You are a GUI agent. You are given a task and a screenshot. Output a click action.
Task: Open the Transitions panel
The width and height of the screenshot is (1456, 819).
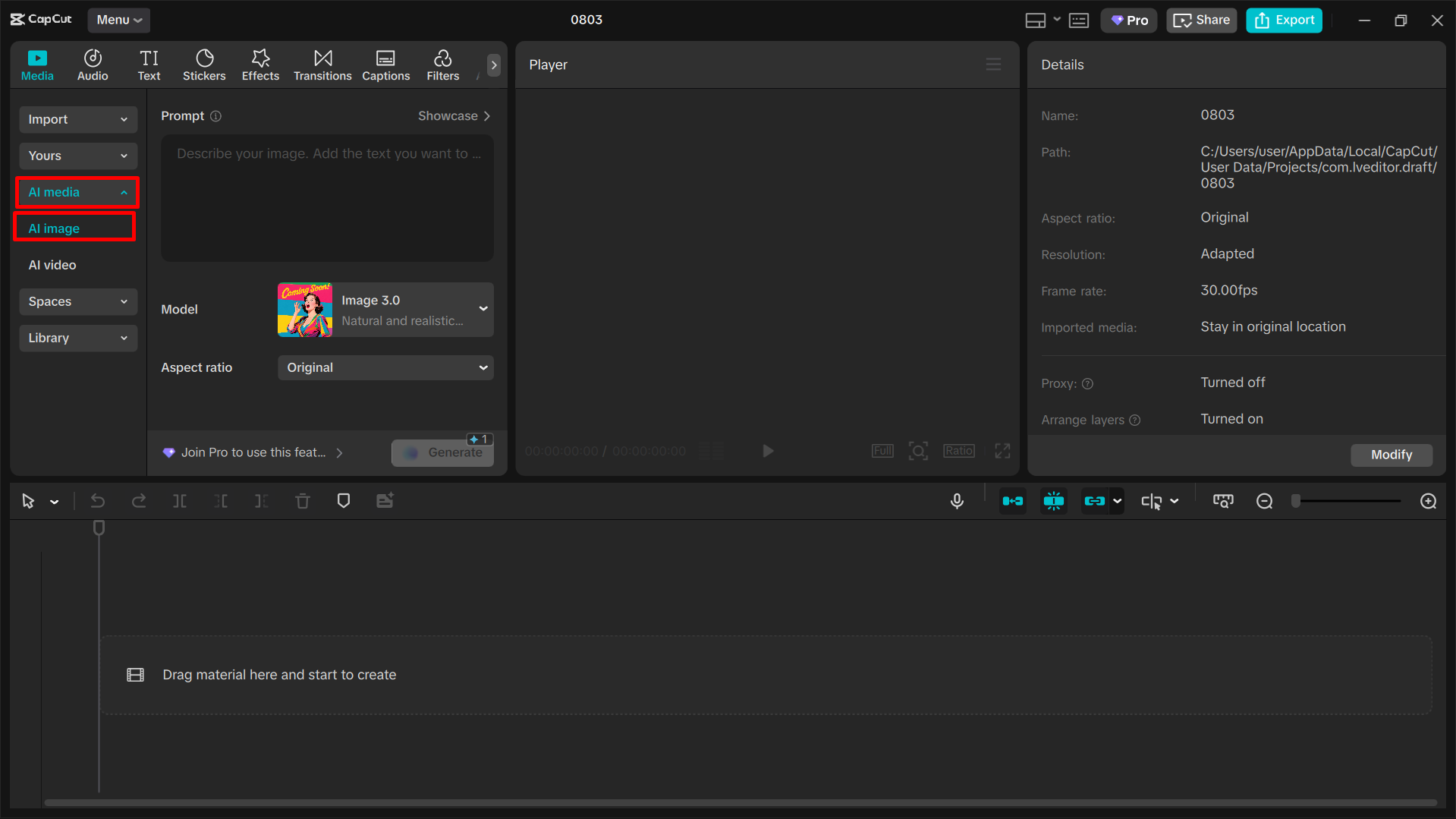[322, 65]
